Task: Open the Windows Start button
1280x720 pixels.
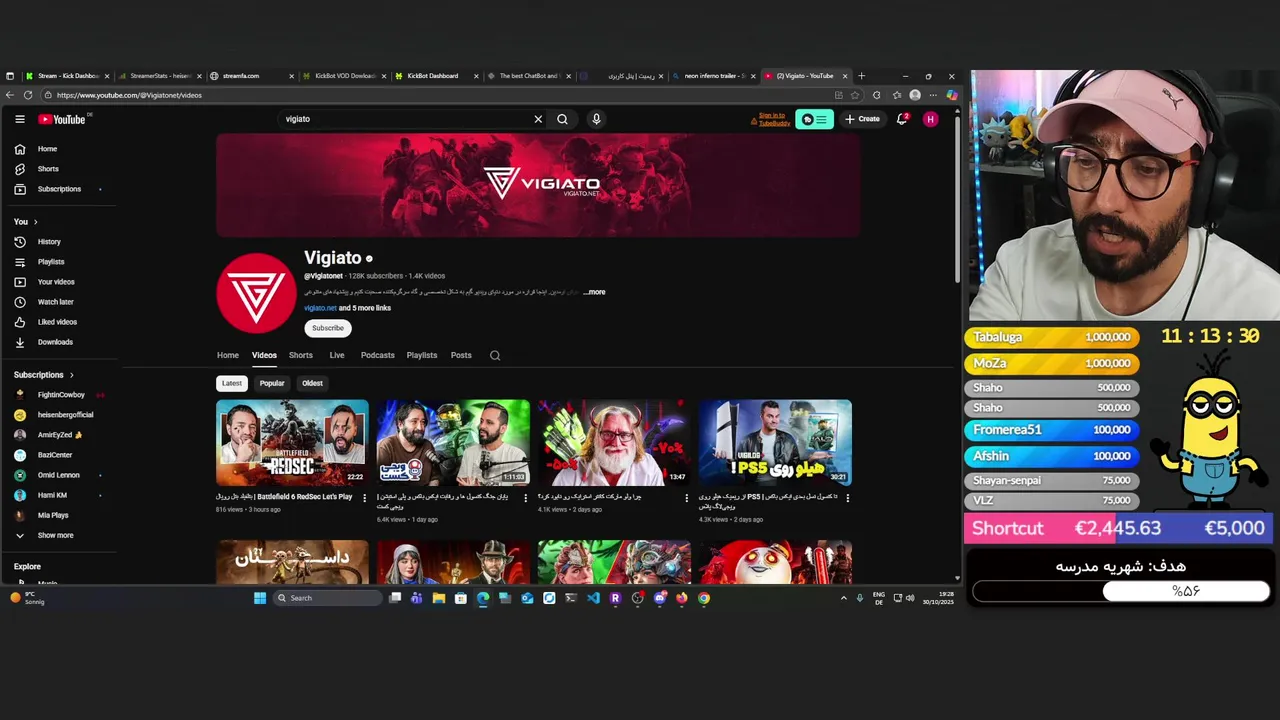Action: (260, 598)
